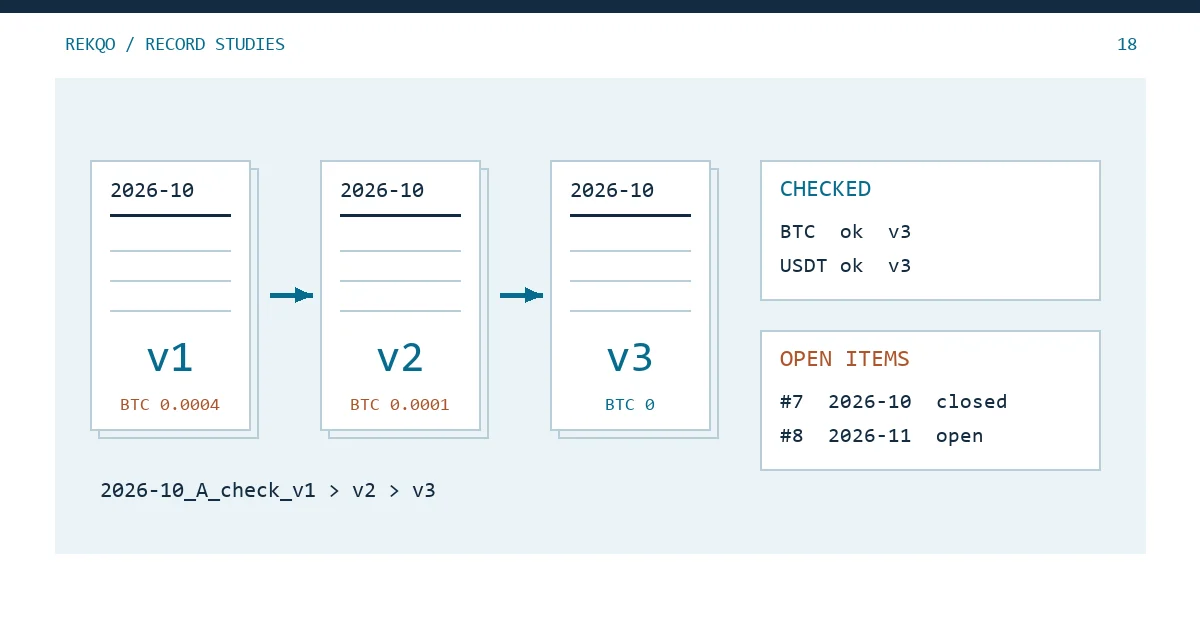Click the "2026-10_A_check_v1 > v2 > v3" file name

(268, 491)
